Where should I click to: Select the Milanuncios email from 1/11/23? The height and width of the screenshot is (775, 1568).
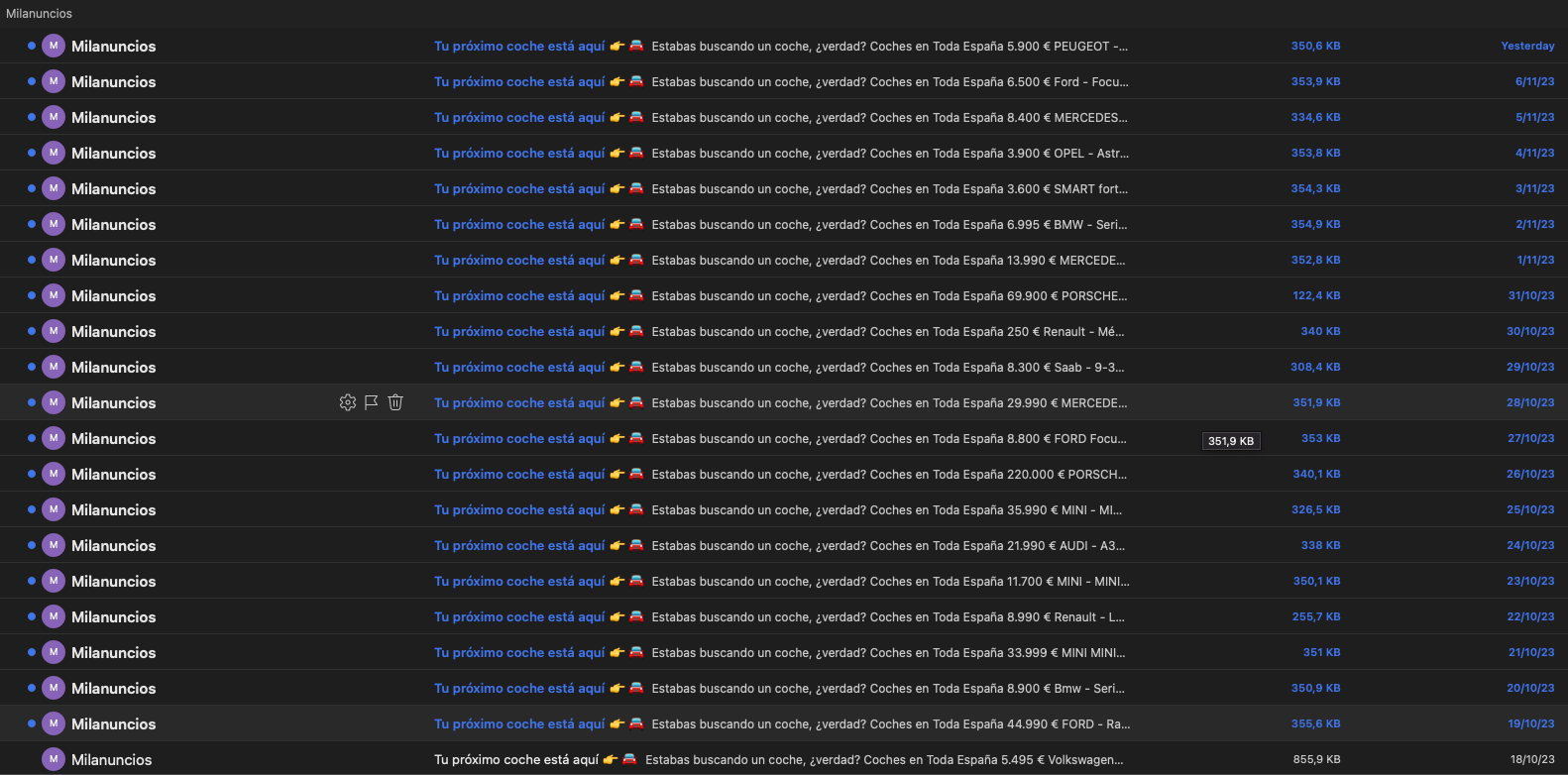point(784,260)
